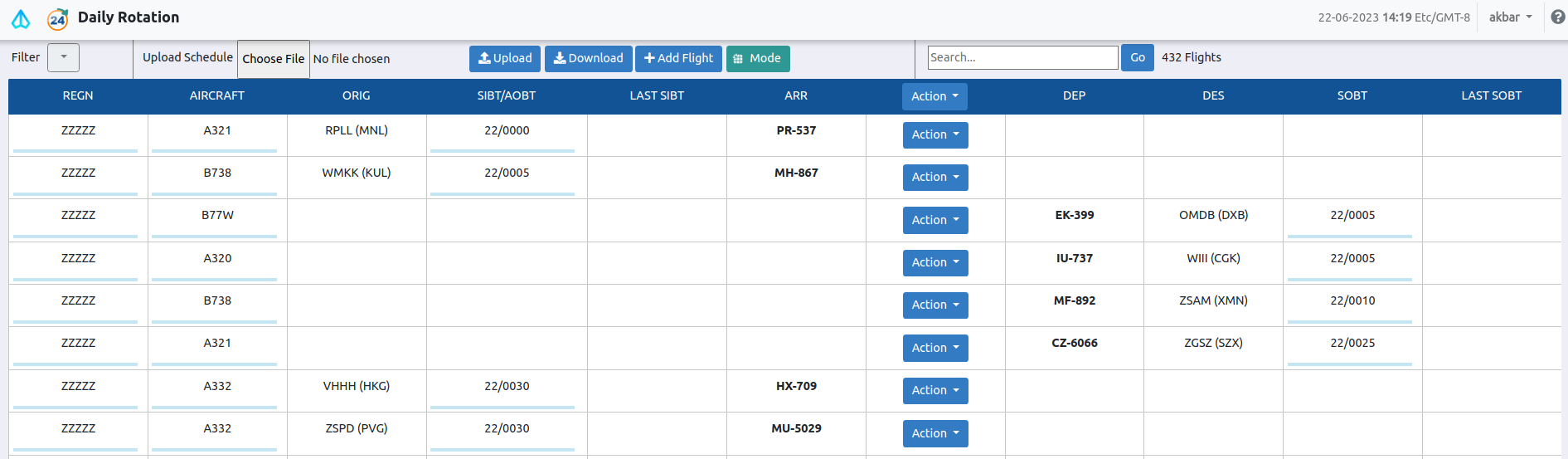The height and width of the screenshot is (459, 1568).
Task: Click the REGN column header
Action: pyautogui.click(x=78, y=95)
